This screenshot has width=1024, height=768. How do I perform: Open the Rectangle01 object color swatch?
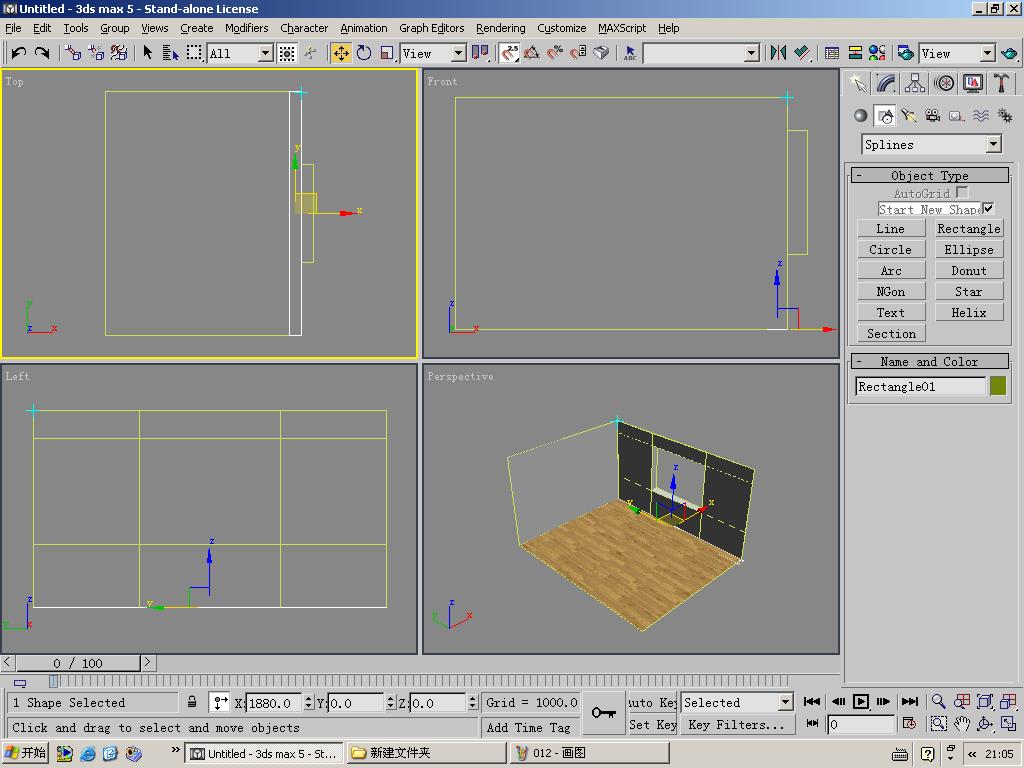click(x=998, y=386)
